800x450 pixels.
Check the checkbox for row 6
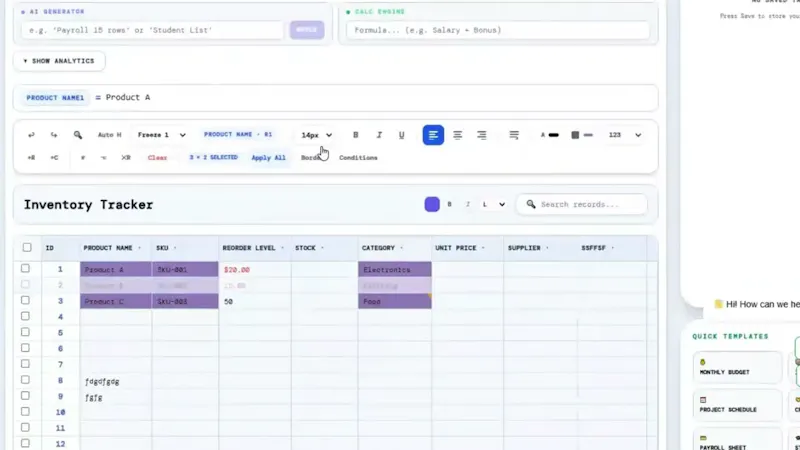click(26, 348)
